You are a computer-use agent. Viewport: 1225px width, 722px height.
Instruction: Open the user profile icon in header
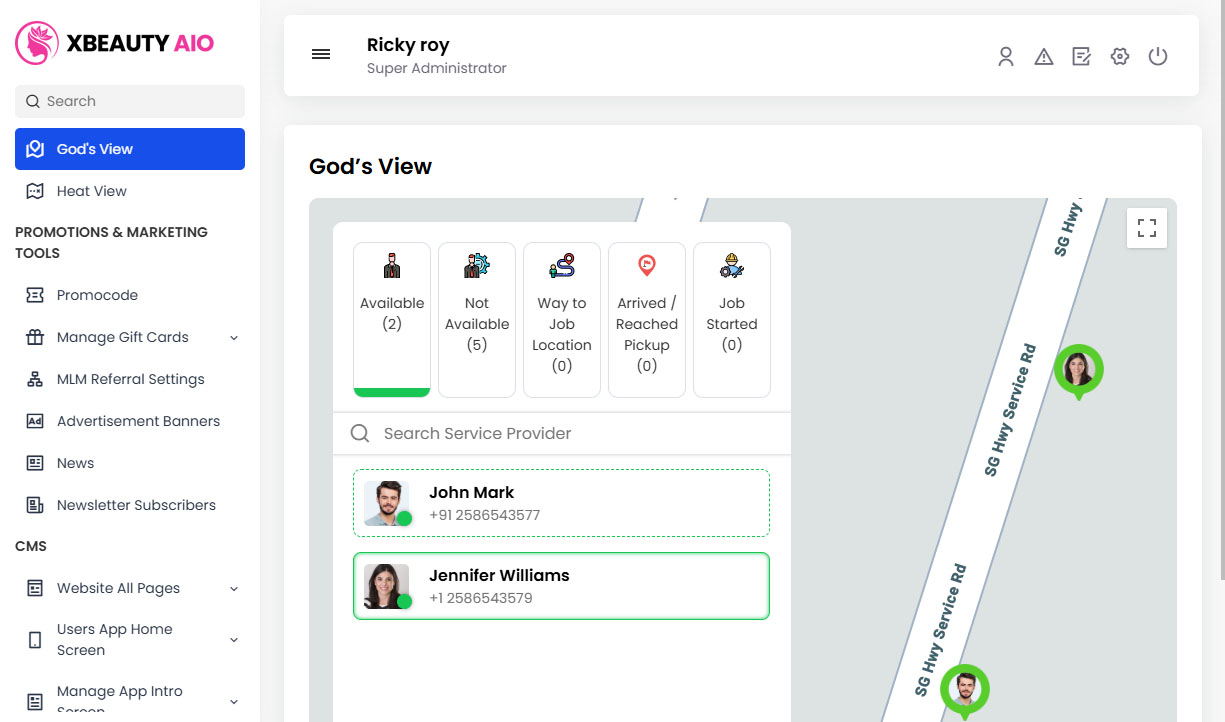(x=1006, y=57)
